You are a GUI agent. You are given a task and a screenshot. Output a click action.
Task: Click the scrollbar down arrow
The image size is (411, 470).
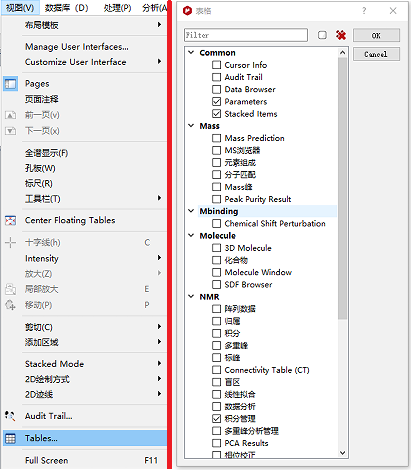coord(342,453)
